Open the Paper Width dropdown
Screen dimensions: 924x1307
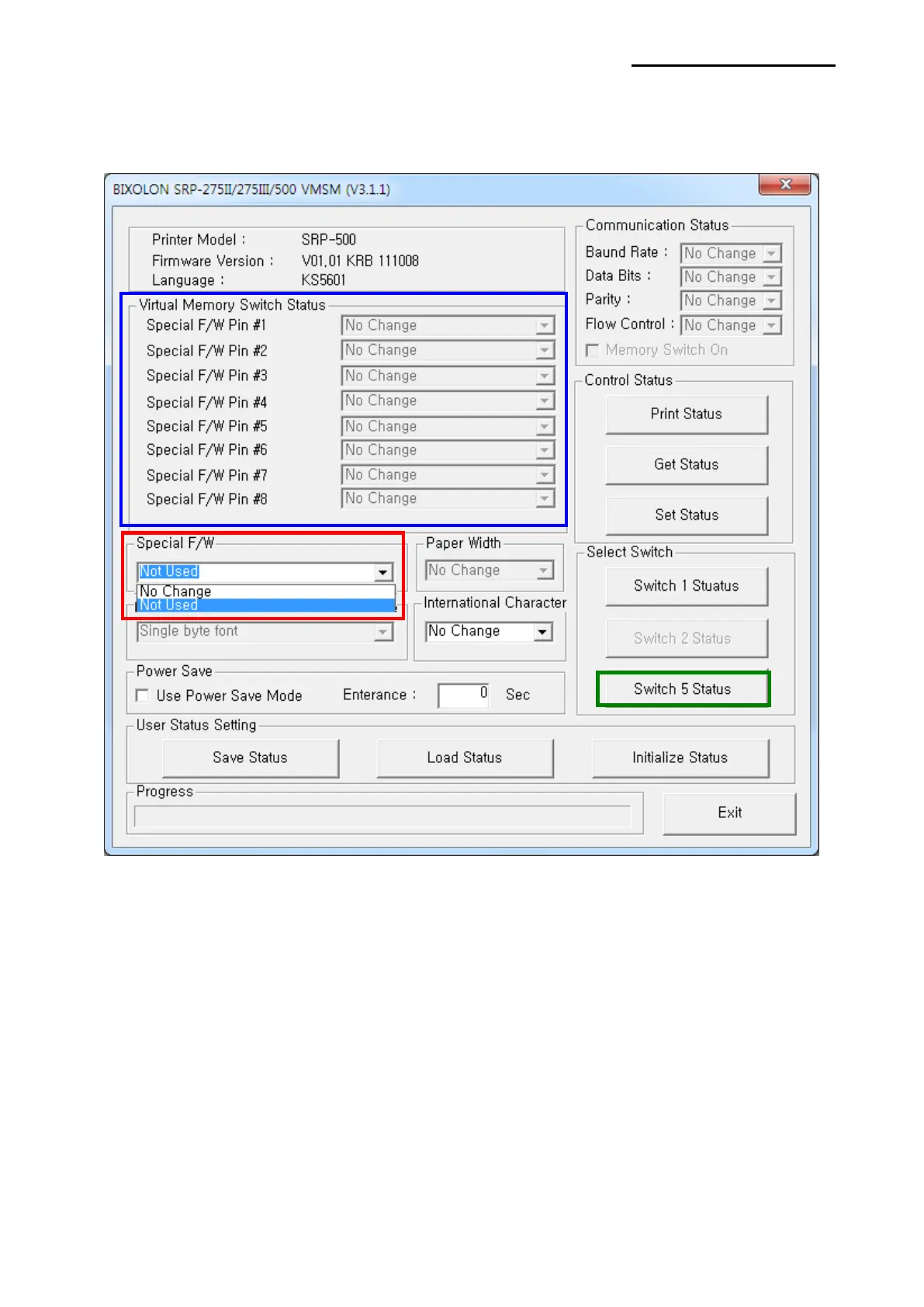(x=490, y=570)
